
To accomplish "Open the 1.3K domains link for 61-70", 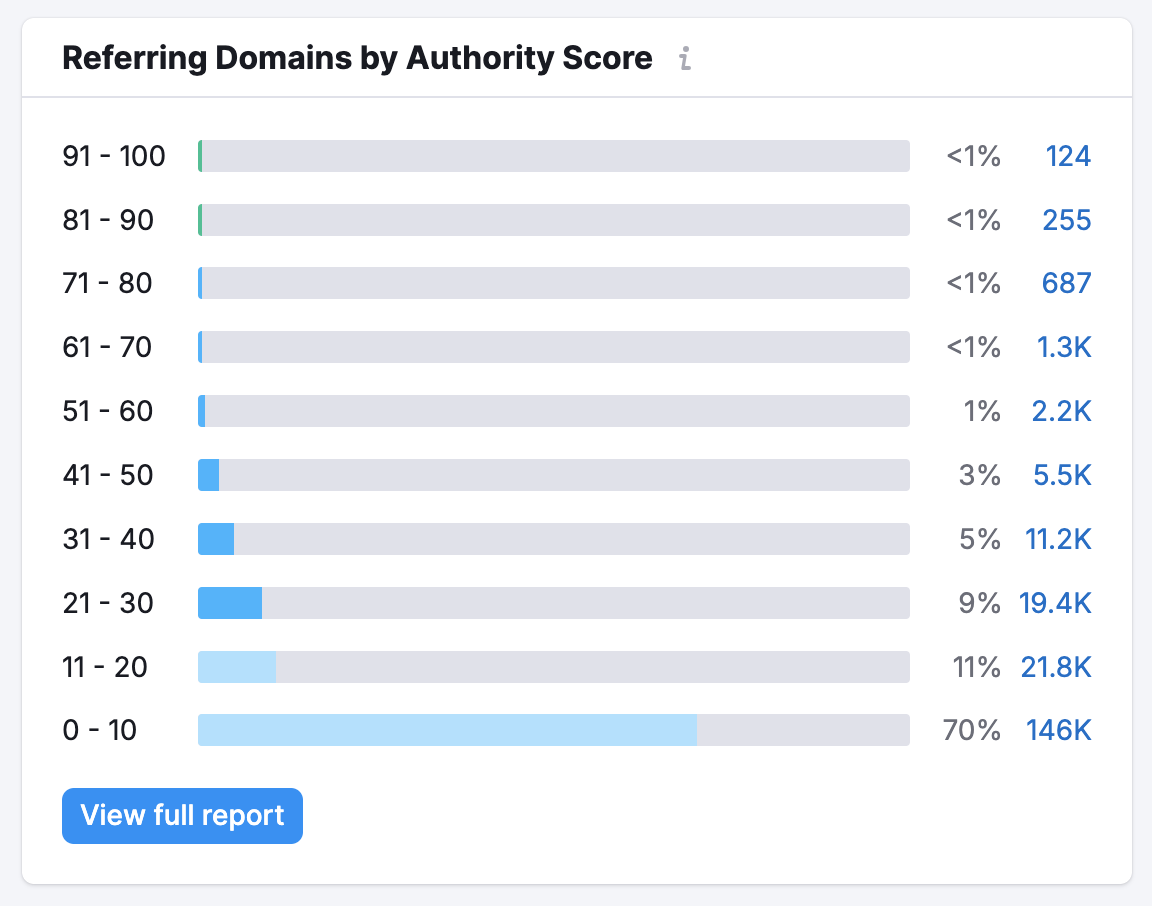I will point(1063,347).
